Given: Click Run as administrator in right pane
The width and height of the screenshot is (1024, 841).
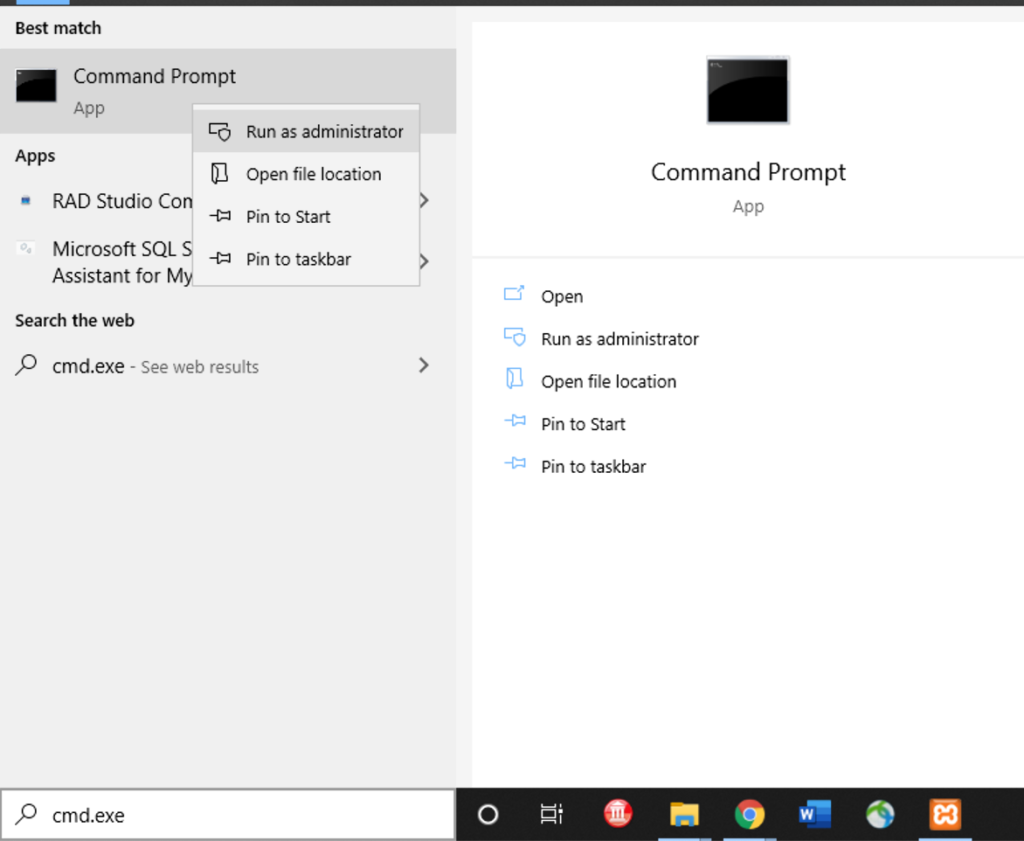Looking at the screenshot, I should tap(620, 339).
